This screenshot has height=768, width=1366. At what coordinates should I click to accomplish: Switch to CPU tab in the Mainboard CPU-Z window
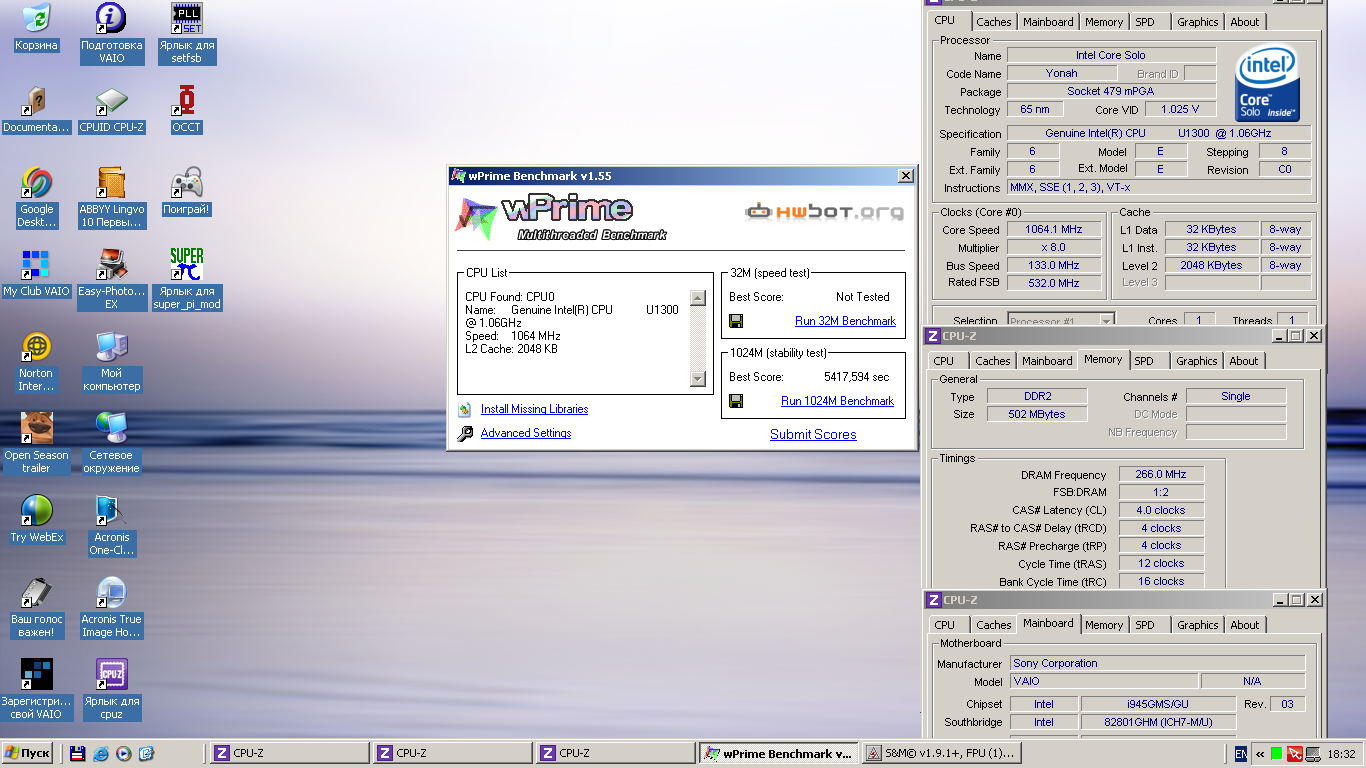(944, 625)
